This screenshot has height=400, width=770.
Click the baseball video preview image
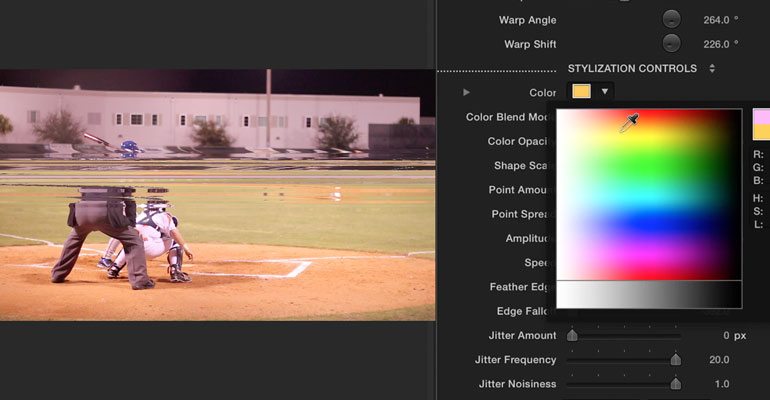218,195
